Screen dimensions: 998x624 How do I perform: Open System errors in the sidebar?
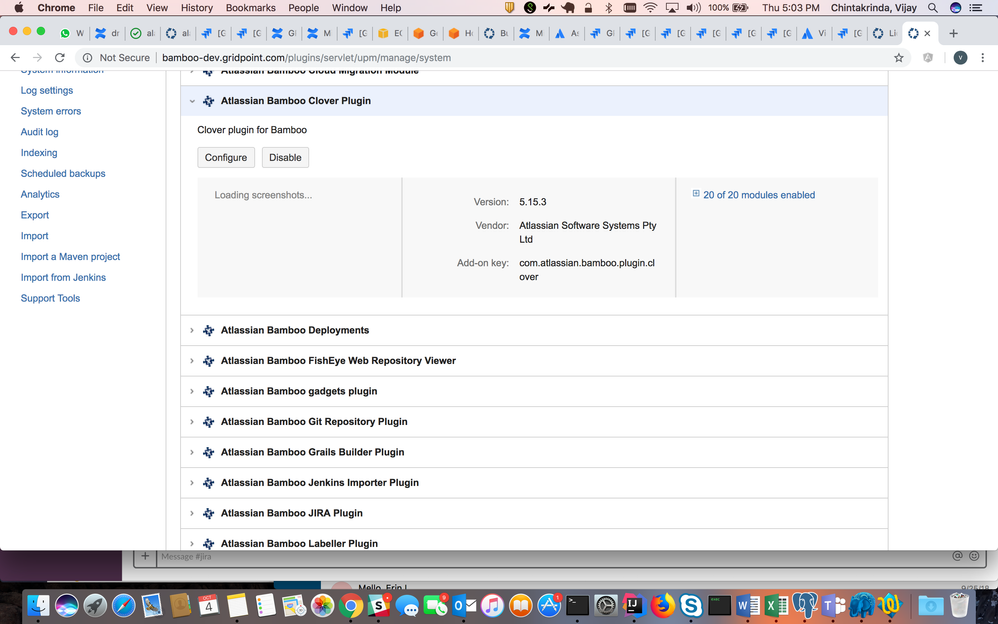click(51, 111)
